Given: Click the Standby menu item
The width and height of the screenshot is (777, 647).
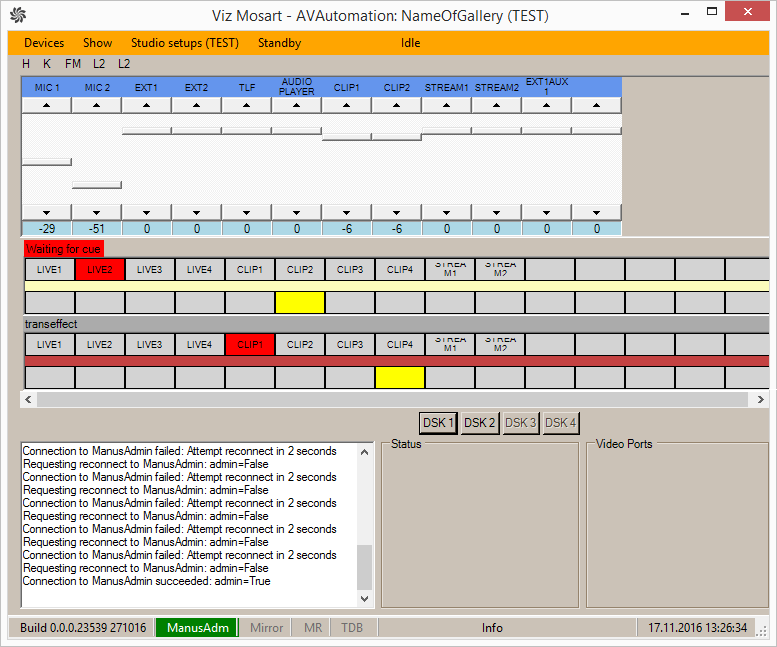Looking at the screenshot, I should tap(279, 43).
